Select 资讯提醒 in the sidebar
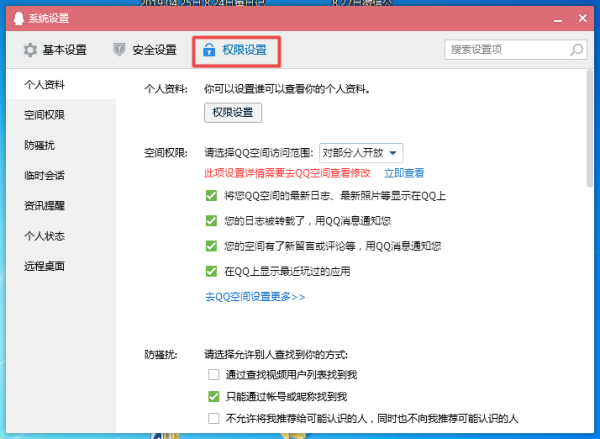The width and height of the screenshot is (600, 439). click(61, 206)
